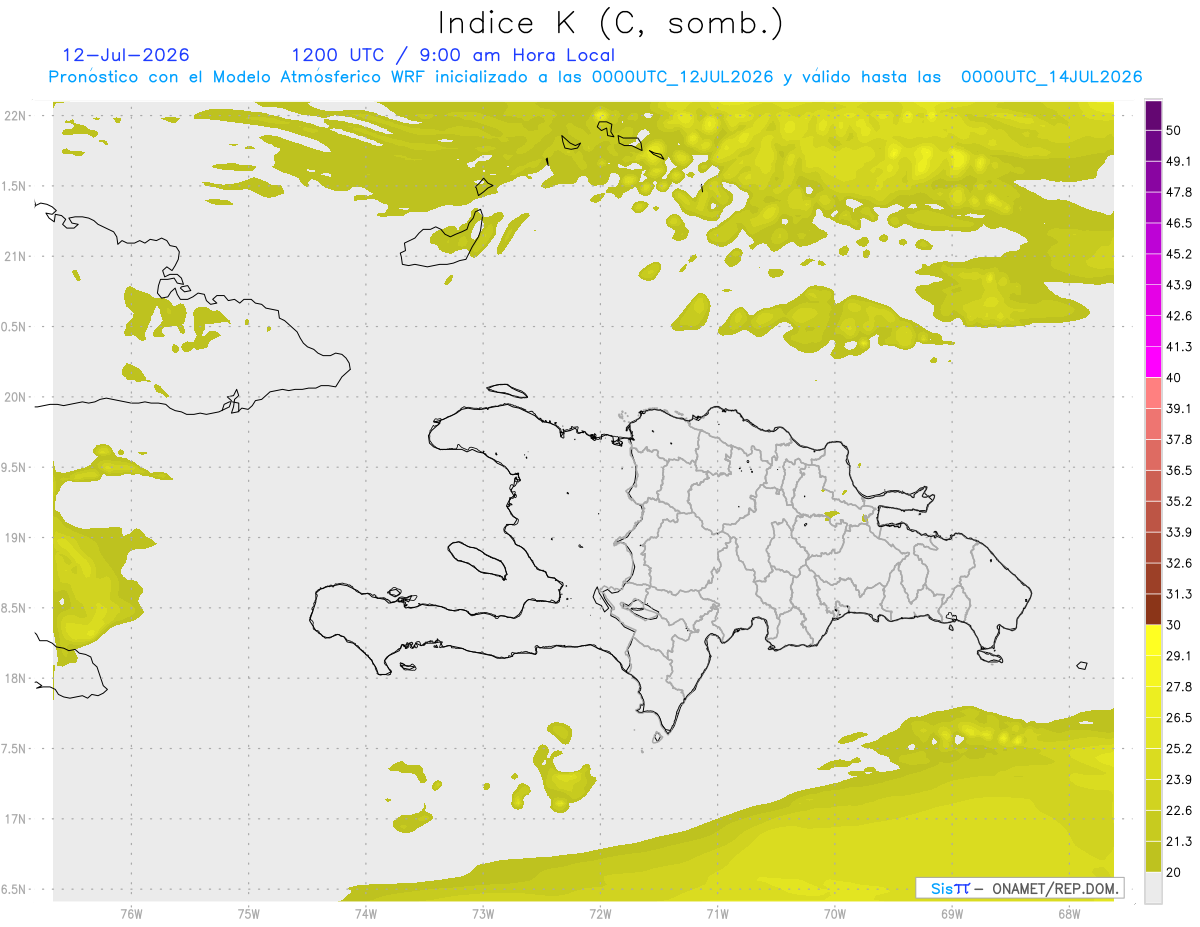
Task: Select the dark brown swatch between 30 and 31.3
Action: (x=1153, y=609)
